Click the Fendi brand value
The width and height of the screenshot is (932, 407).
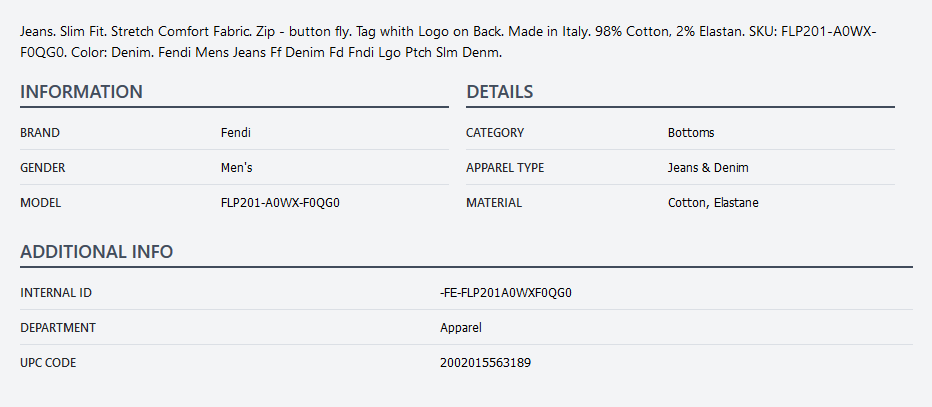click(x=235, y=132)
